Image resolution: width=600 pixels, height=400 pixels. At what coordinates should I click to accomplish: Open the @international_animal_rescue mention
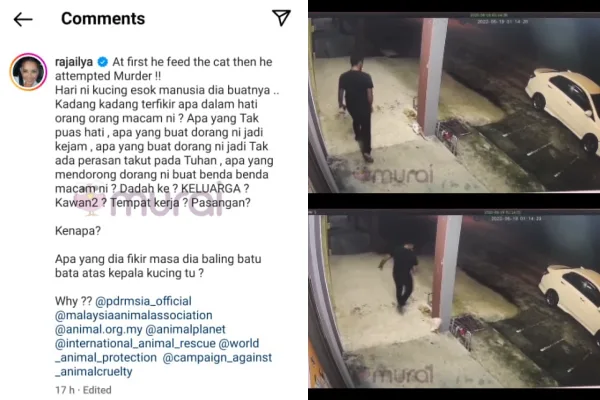click(x=135, y=343)
